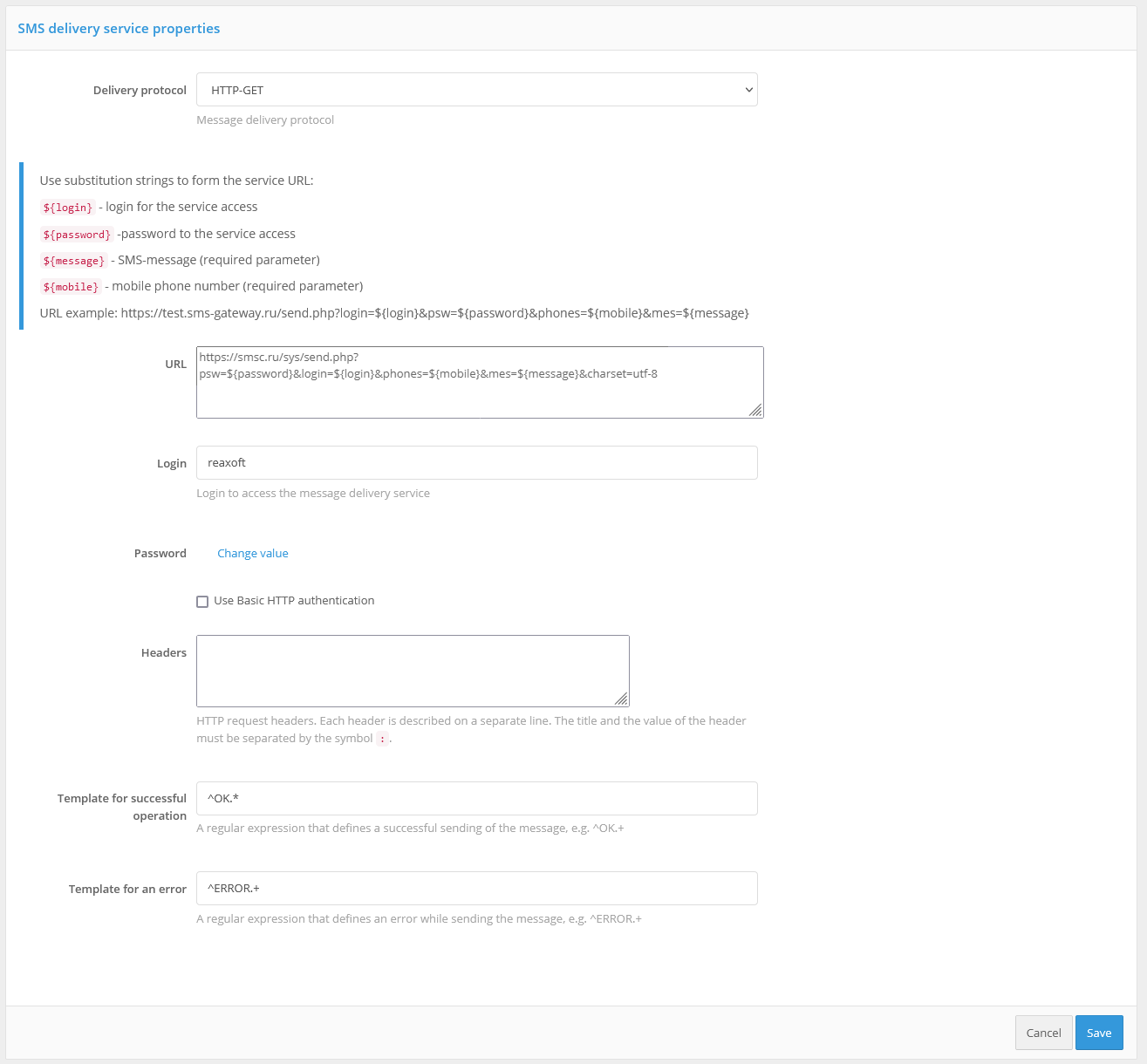
Task: Click the URL text area resize handle
Action: [755, 410]
